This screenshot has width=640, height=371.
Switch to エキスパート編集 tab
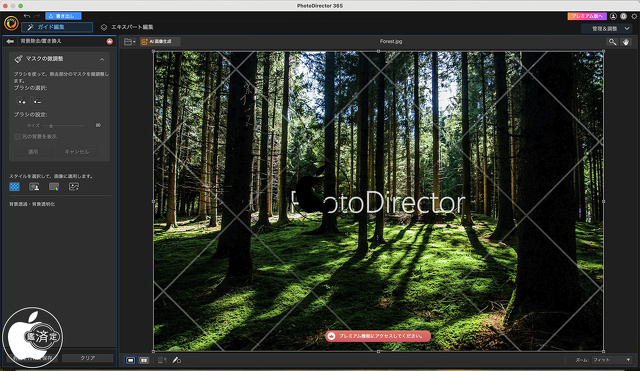click(127, 27)
